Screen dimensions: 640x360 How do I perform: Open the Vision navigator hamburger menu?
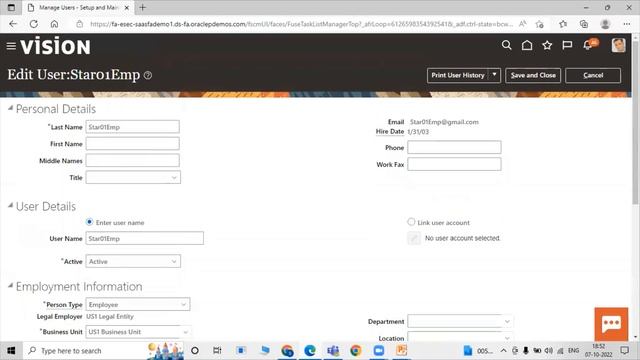click(x=11, y=46)
